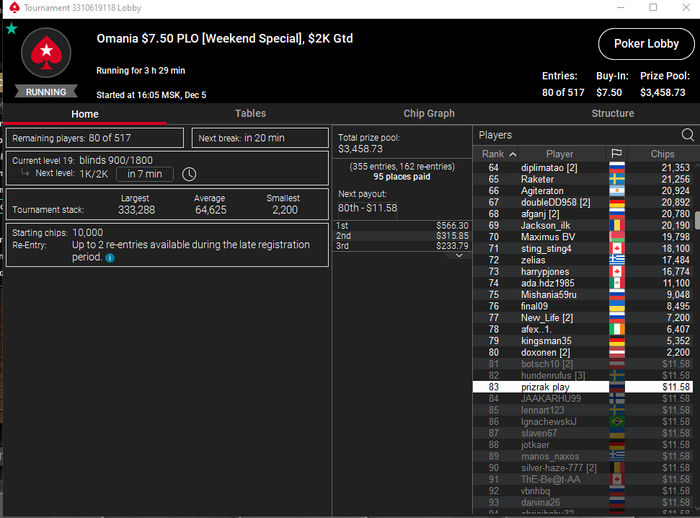This screenshot has width=700, height=518.
Task: Sort the players list by Chips
Action: (662, 154)
